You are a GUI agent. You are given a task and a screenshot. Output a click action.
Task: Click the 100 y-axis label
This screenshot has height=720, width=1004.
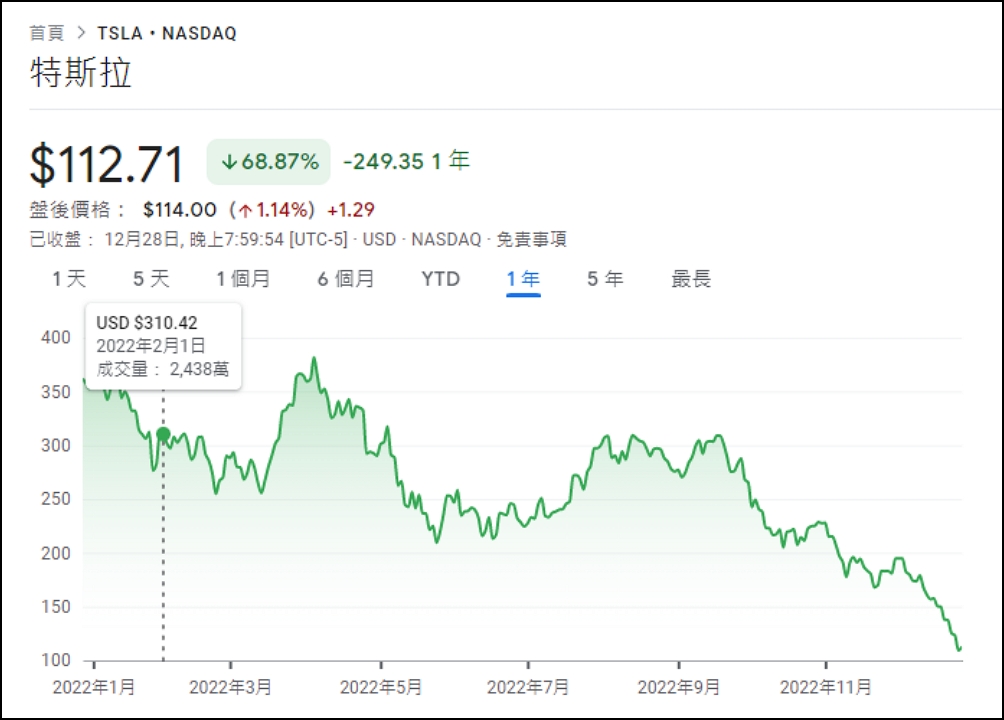[56, 660]
